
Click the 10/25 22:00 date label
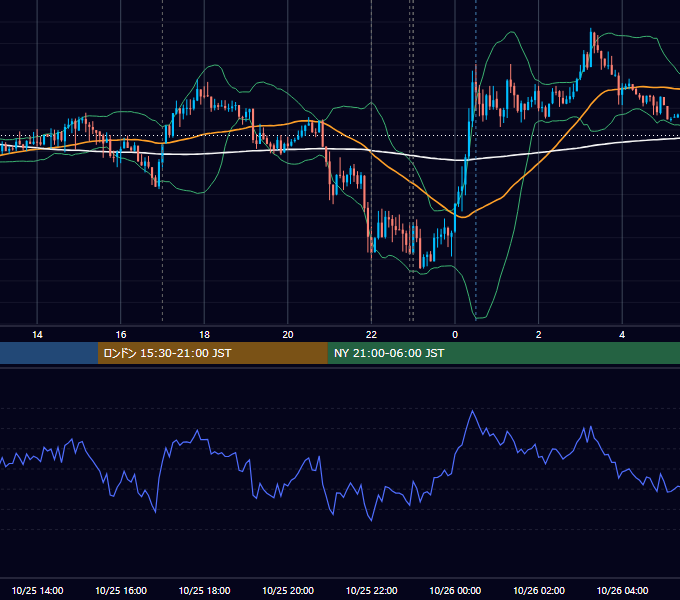coord(371,590)
